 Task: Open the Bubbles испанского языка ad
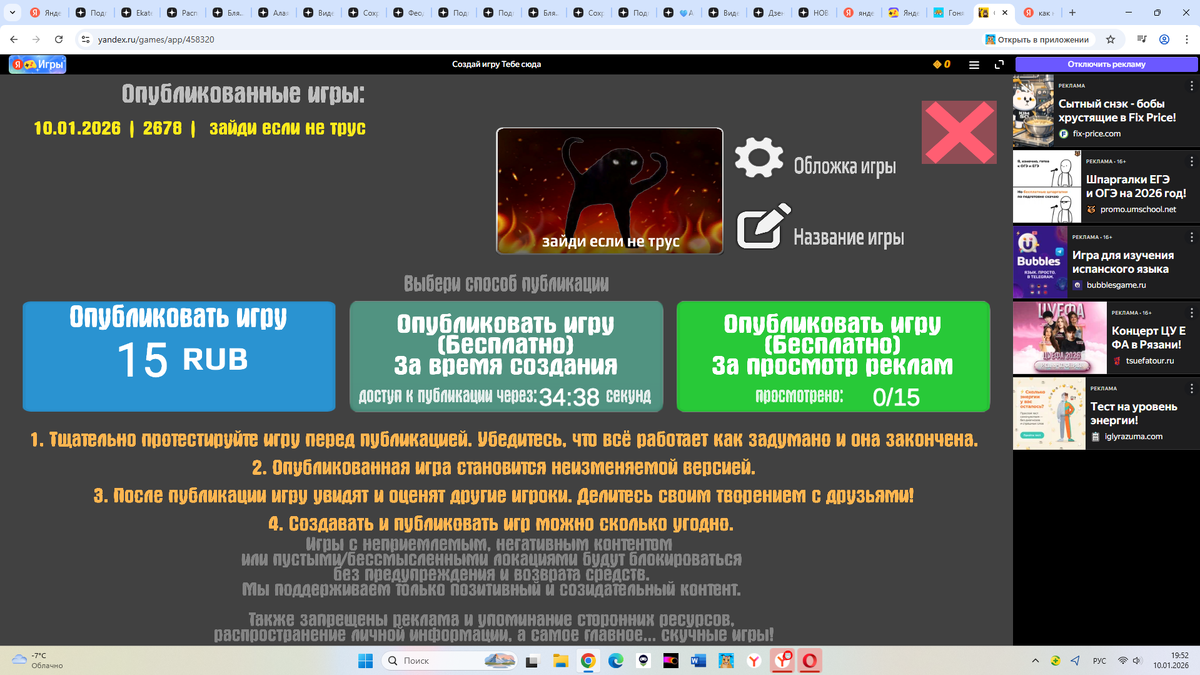tap(1105, 262)
